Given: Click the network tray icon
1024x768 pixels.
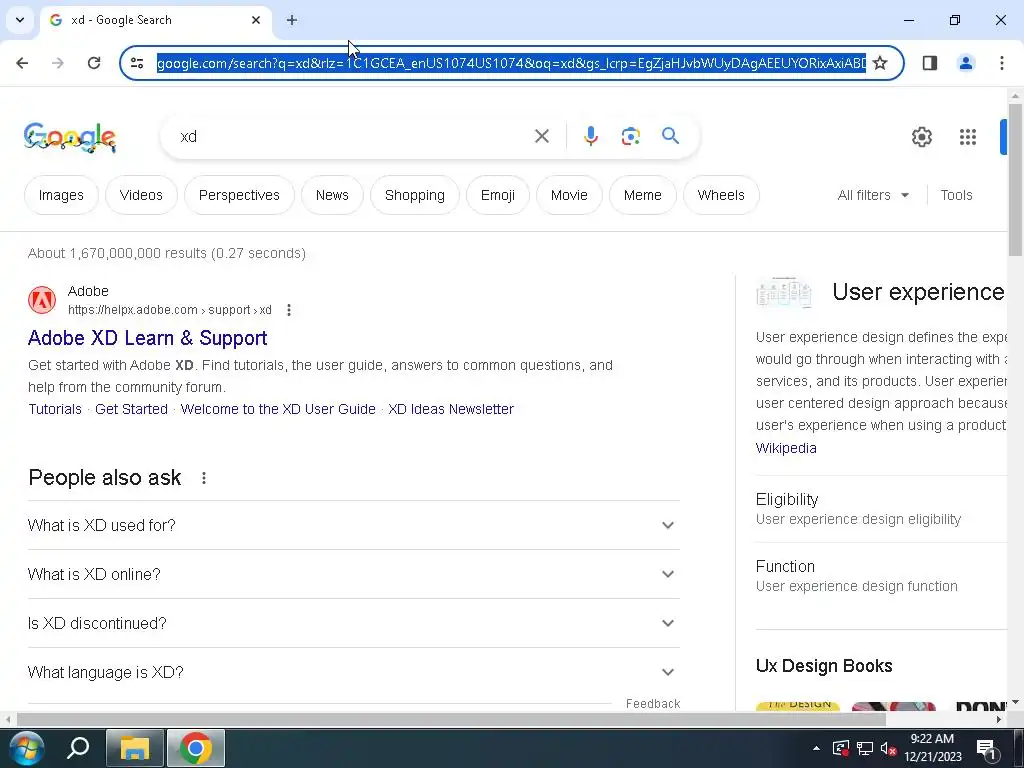Looking at the screenshot, I should tap(865, 748).
